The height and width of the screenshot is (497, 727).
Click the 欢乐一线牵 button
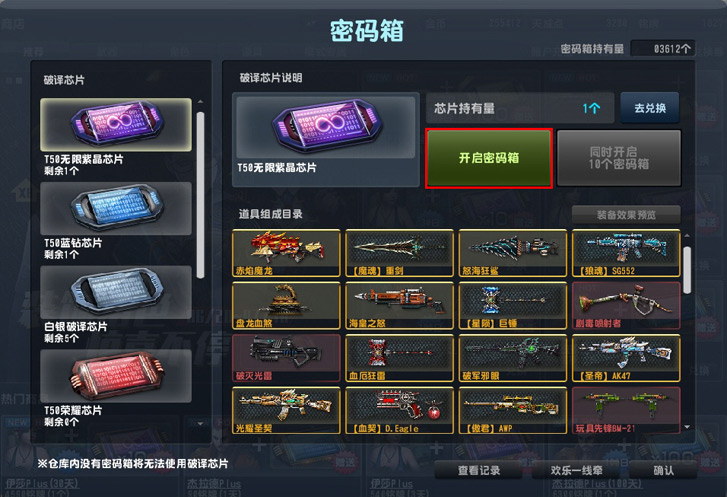576,470
